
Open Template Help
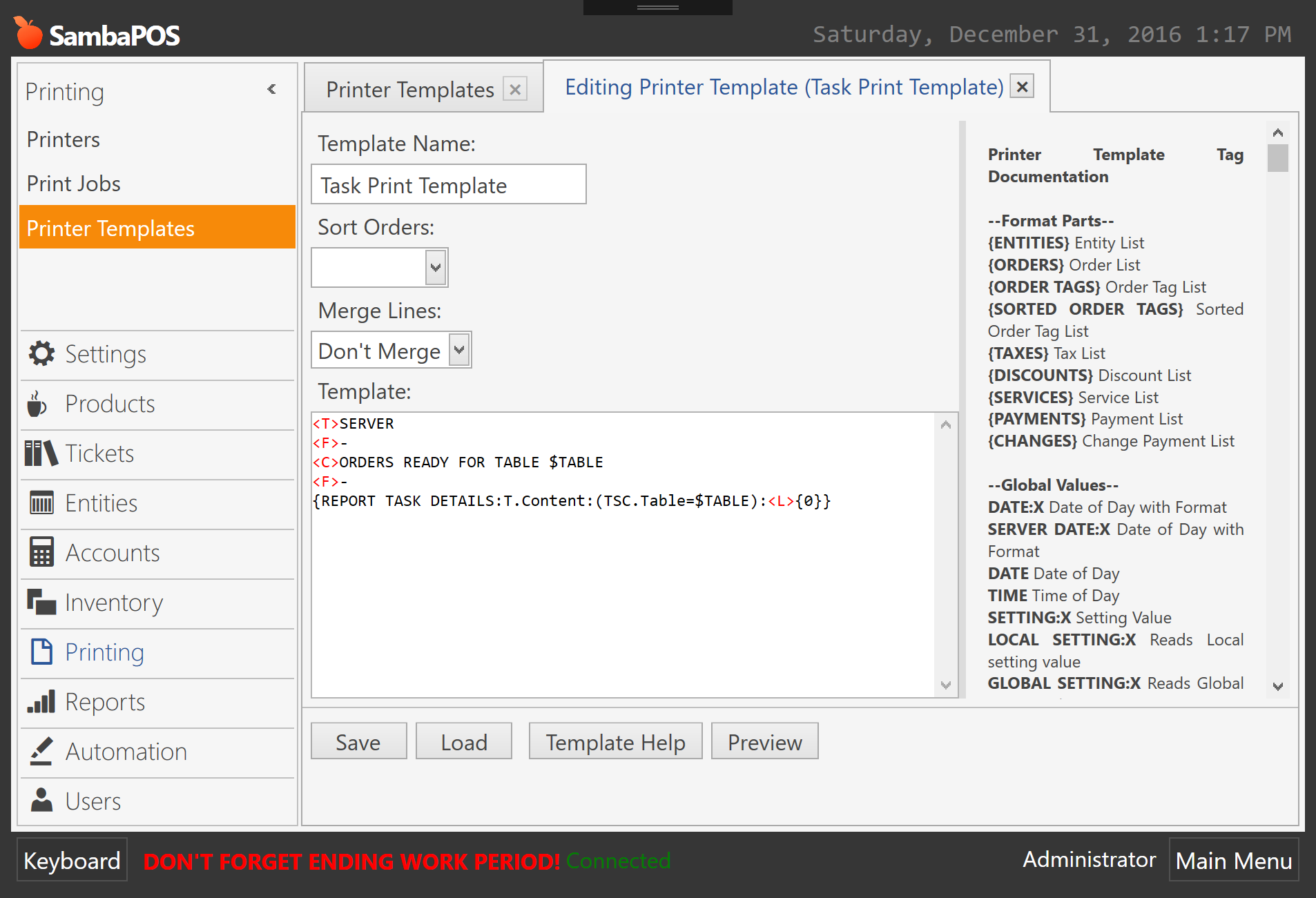coord(615,741)
